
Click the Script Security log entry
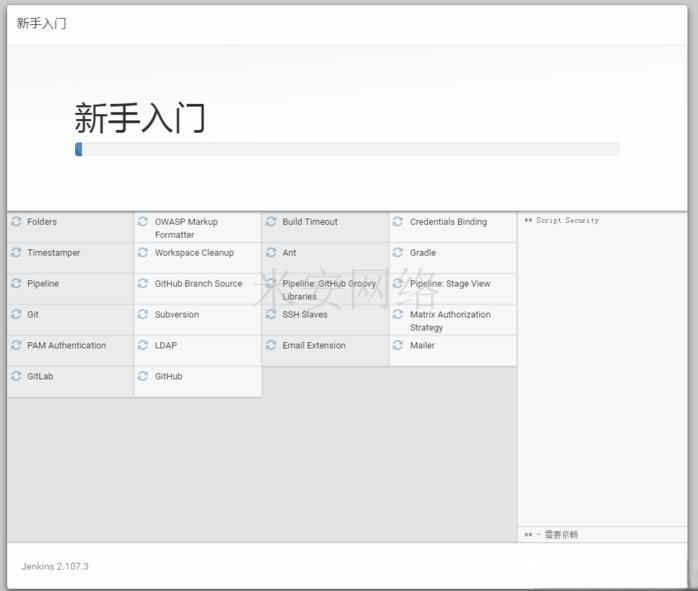(562, 220)
